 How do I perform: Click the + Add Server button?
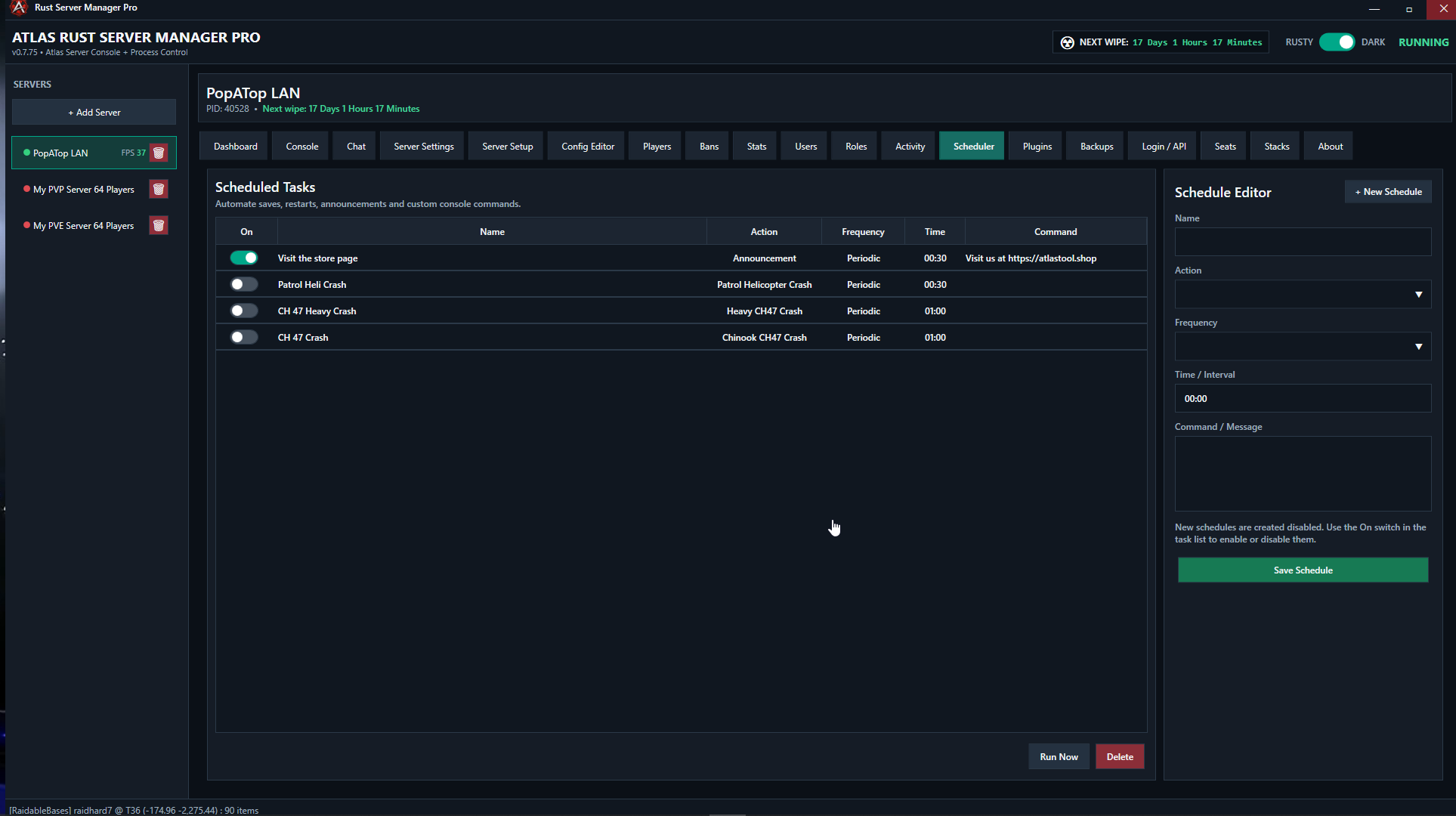(94, 112)
